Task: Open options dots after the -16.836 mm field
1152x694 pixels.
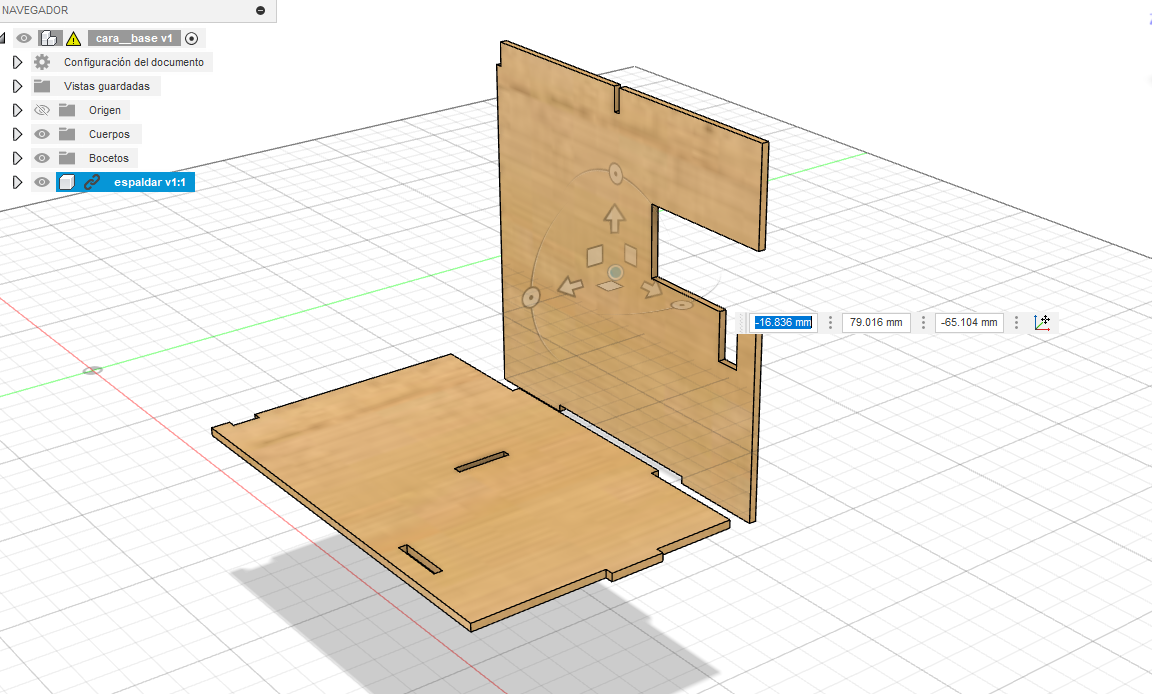Action: (830, 322)
